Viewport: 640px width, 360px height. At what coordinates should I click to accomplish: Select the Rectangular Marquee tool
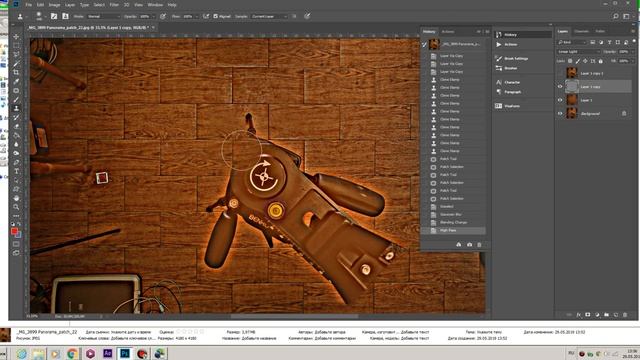pos(16,45)
